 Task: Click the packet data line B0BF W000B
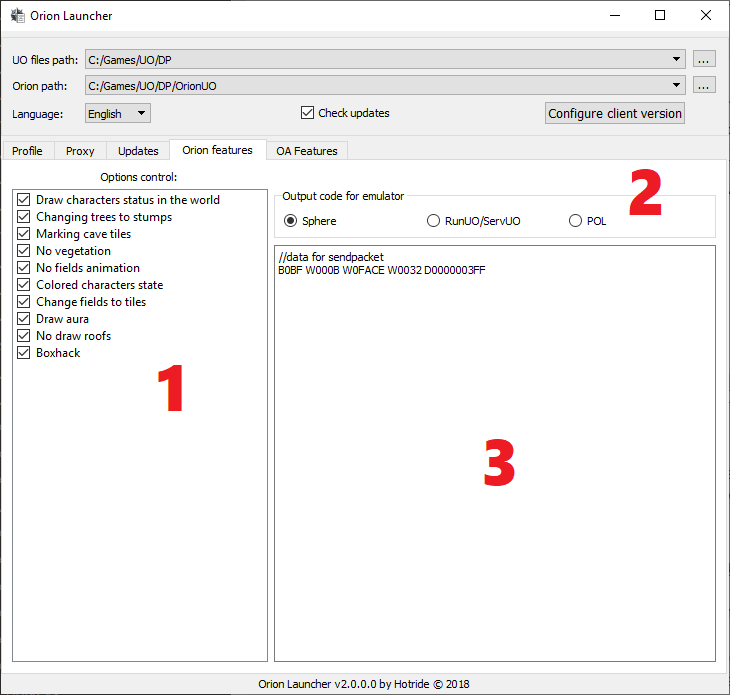(x=382, y=270)
